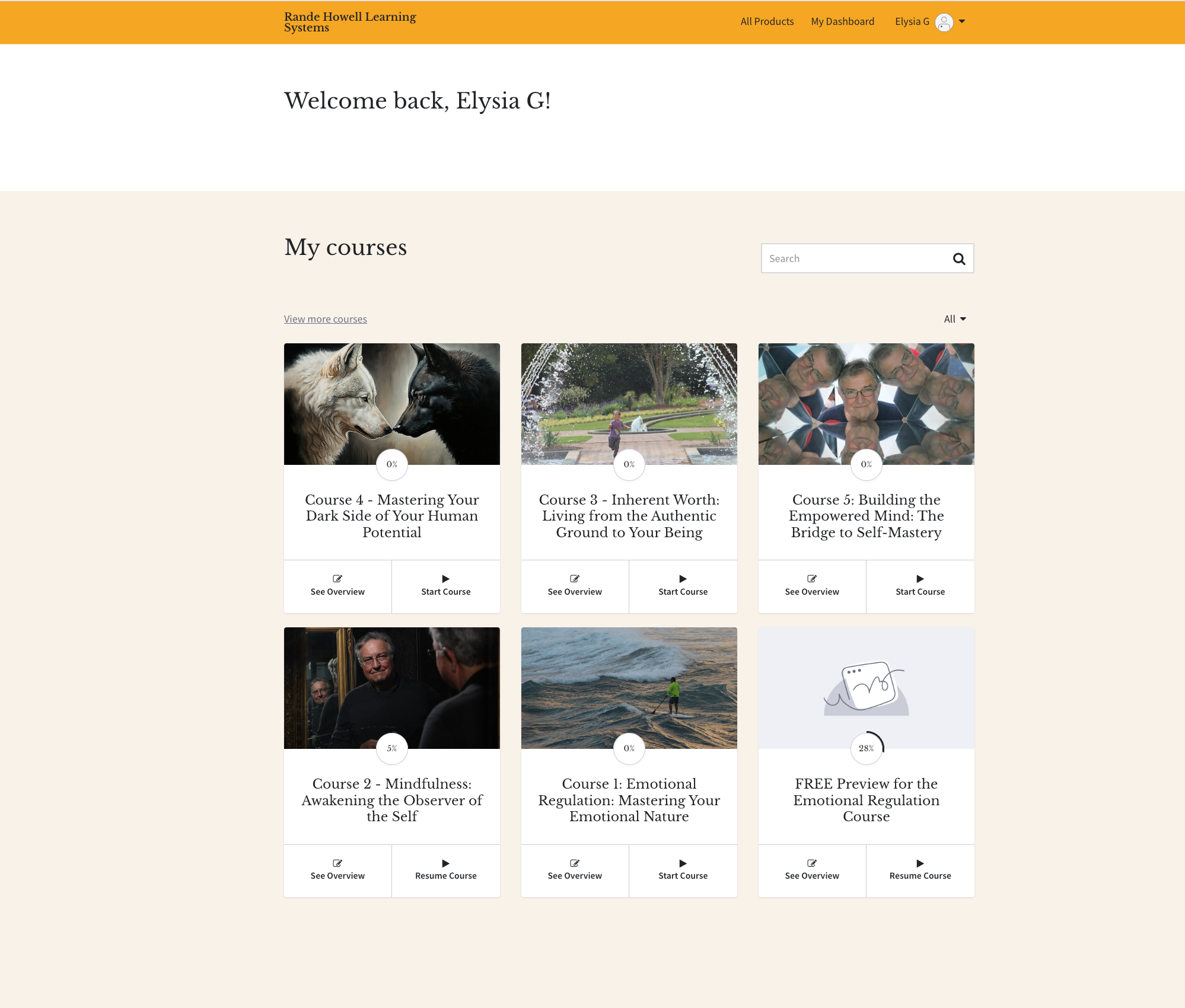
Task: Open the All courses filter dropdown
Action: pos(954,319)
